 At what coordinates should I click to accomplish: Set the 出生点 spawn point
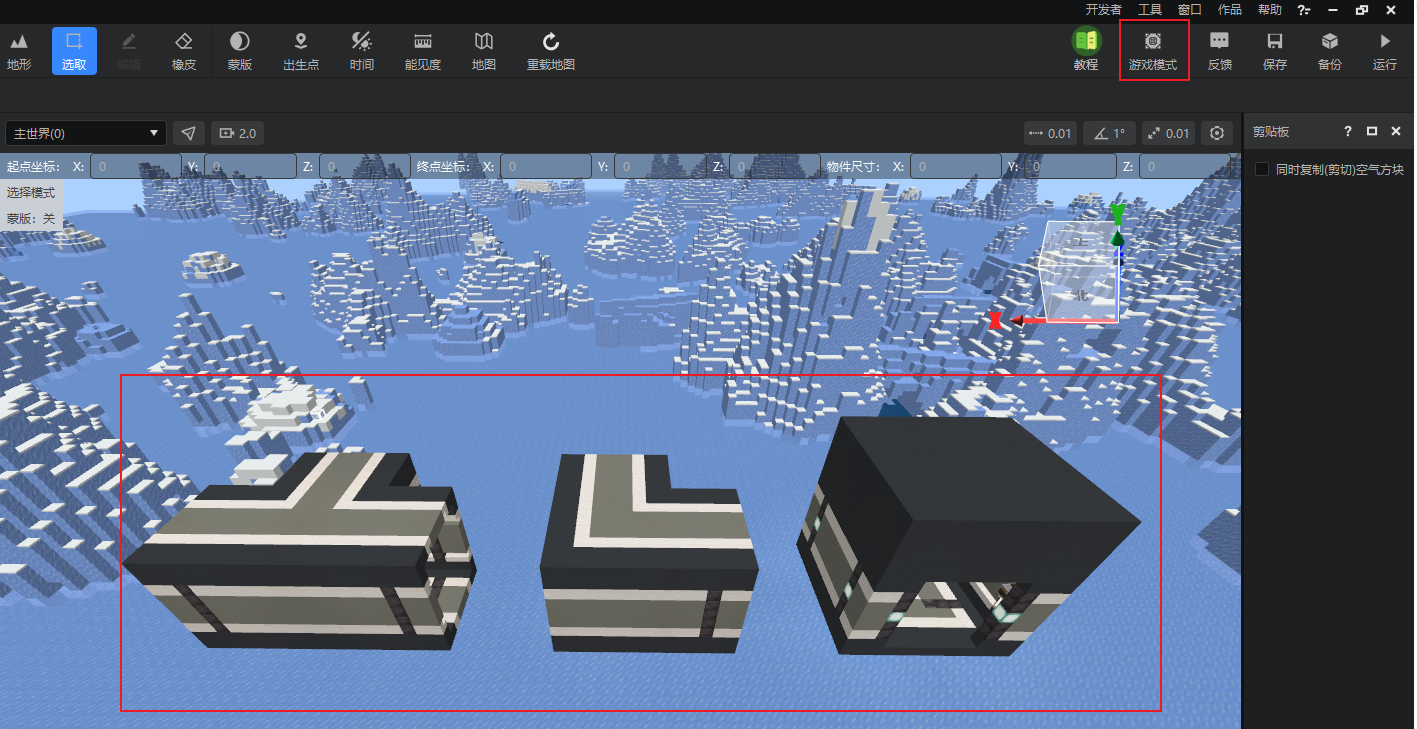(301, 51)
